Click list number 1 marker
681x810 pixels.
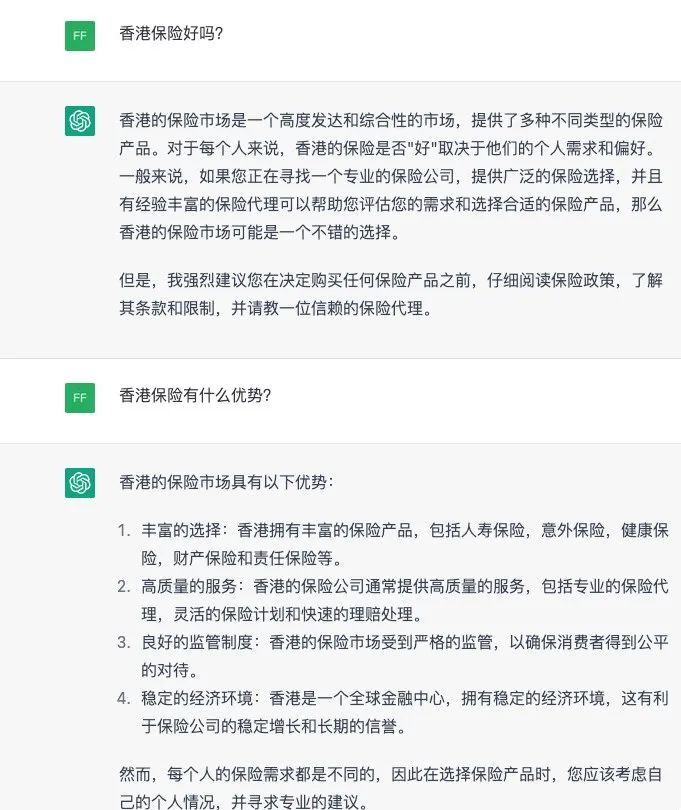(123, 530)
